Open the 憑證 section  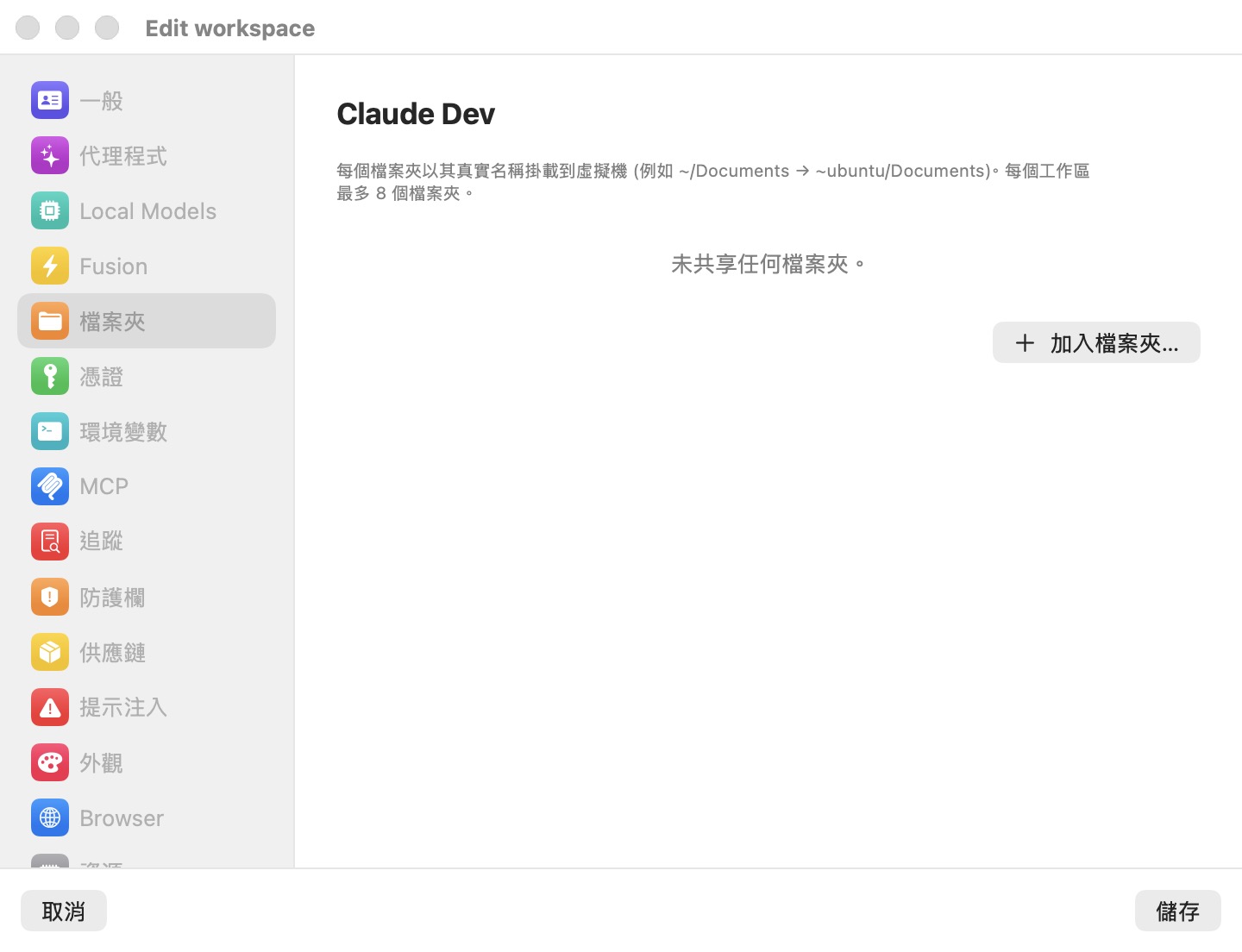pyautogui.click(x=101, y=377)
